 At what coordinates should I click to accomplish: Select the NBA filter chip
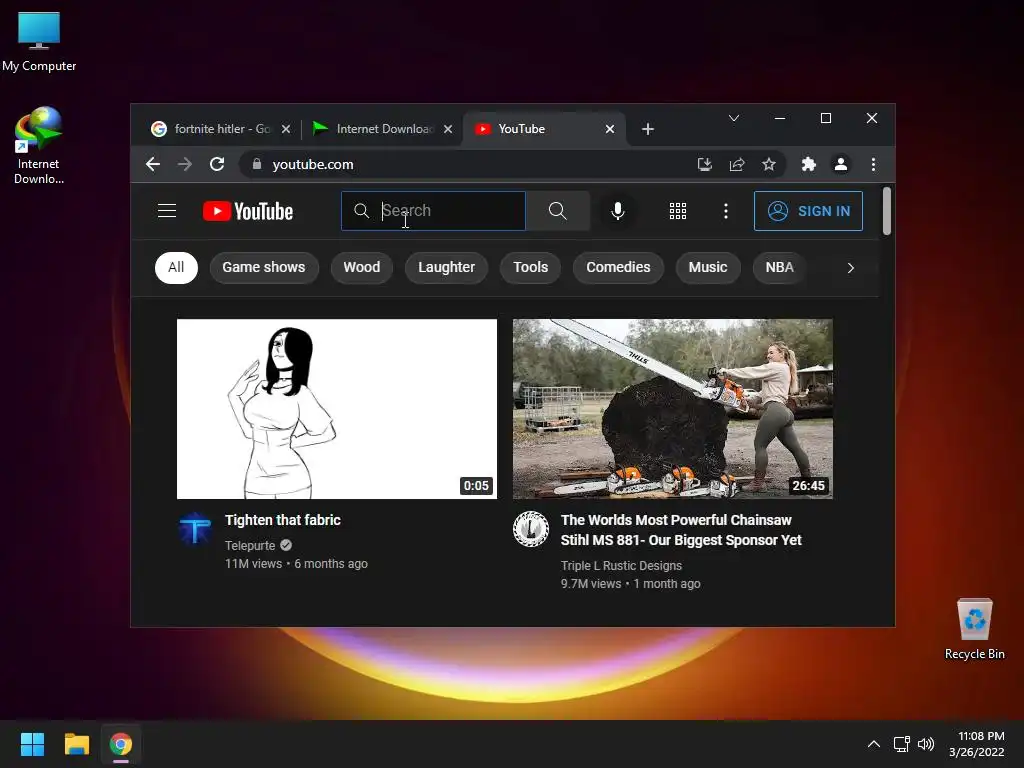pyautogui.click(x=780, y=268)
